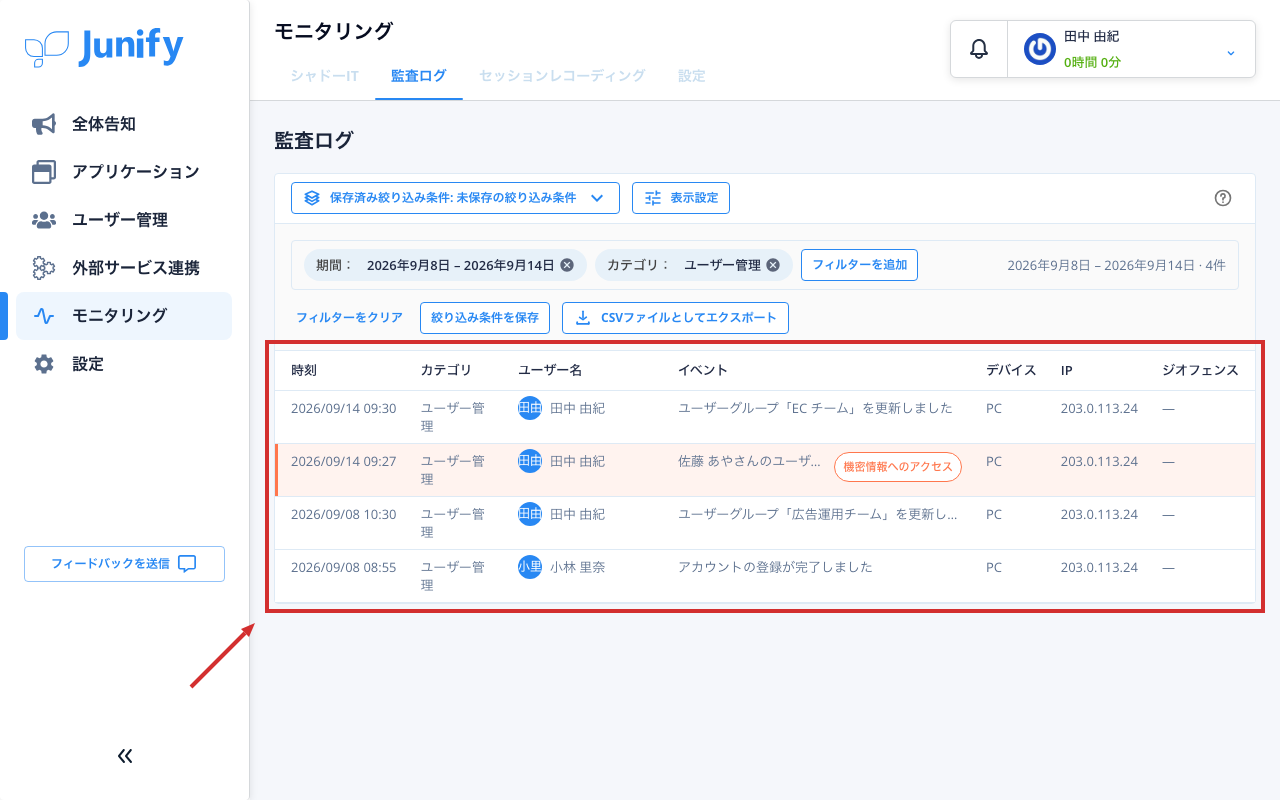Click the 期間 filter chip date range
This screenshot has width=1280, height=800.
pos(460,265)
